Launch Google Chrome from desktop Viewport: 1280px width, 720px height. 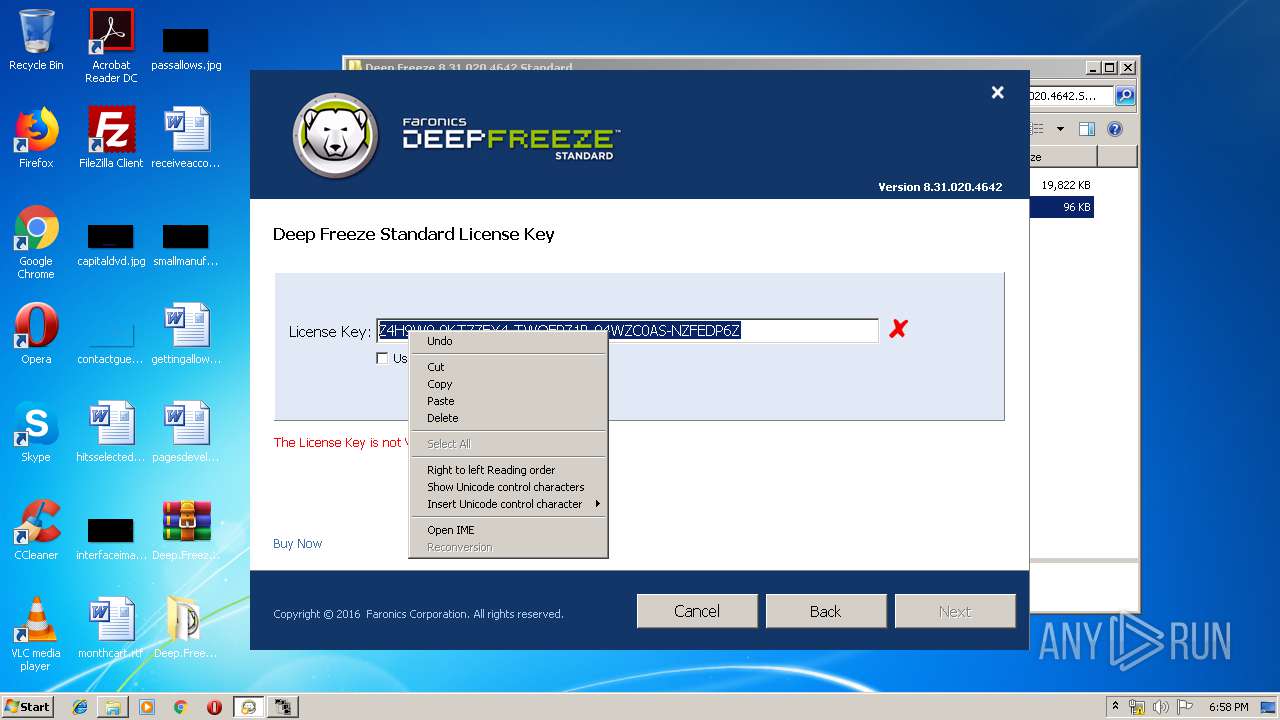point(36,242)
